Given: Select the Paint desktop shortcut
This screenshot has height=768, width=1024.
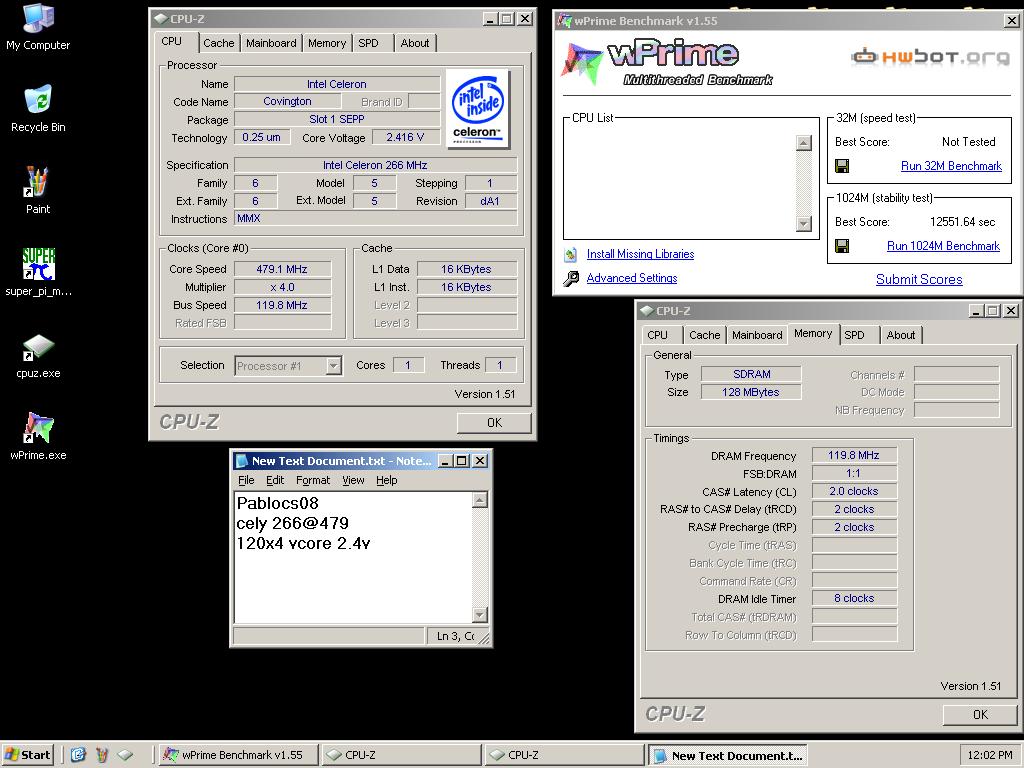Looking at the screenshot, I should click(37, 190).
